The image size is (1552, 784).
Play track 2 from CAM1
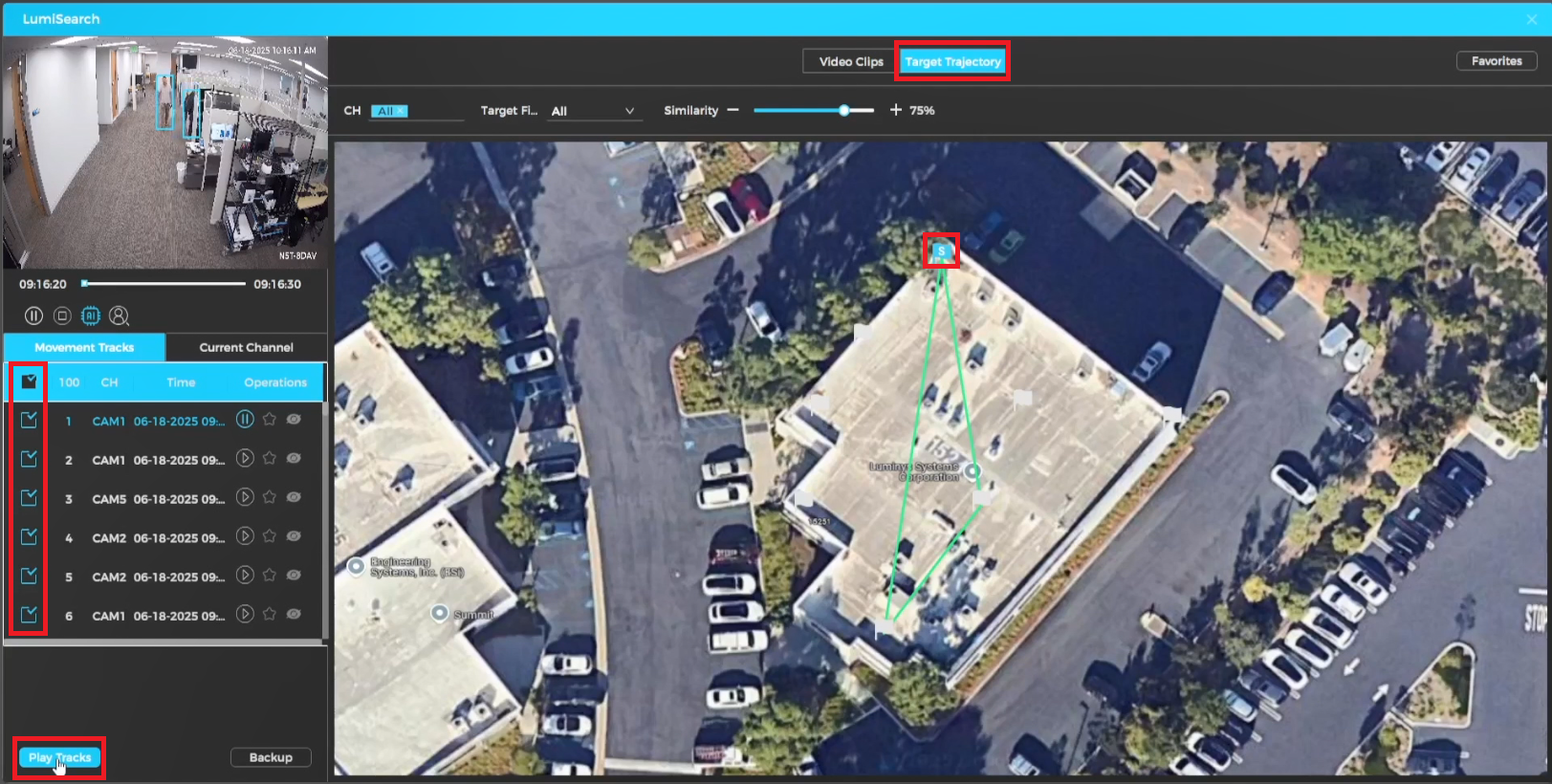coord(245,459)
